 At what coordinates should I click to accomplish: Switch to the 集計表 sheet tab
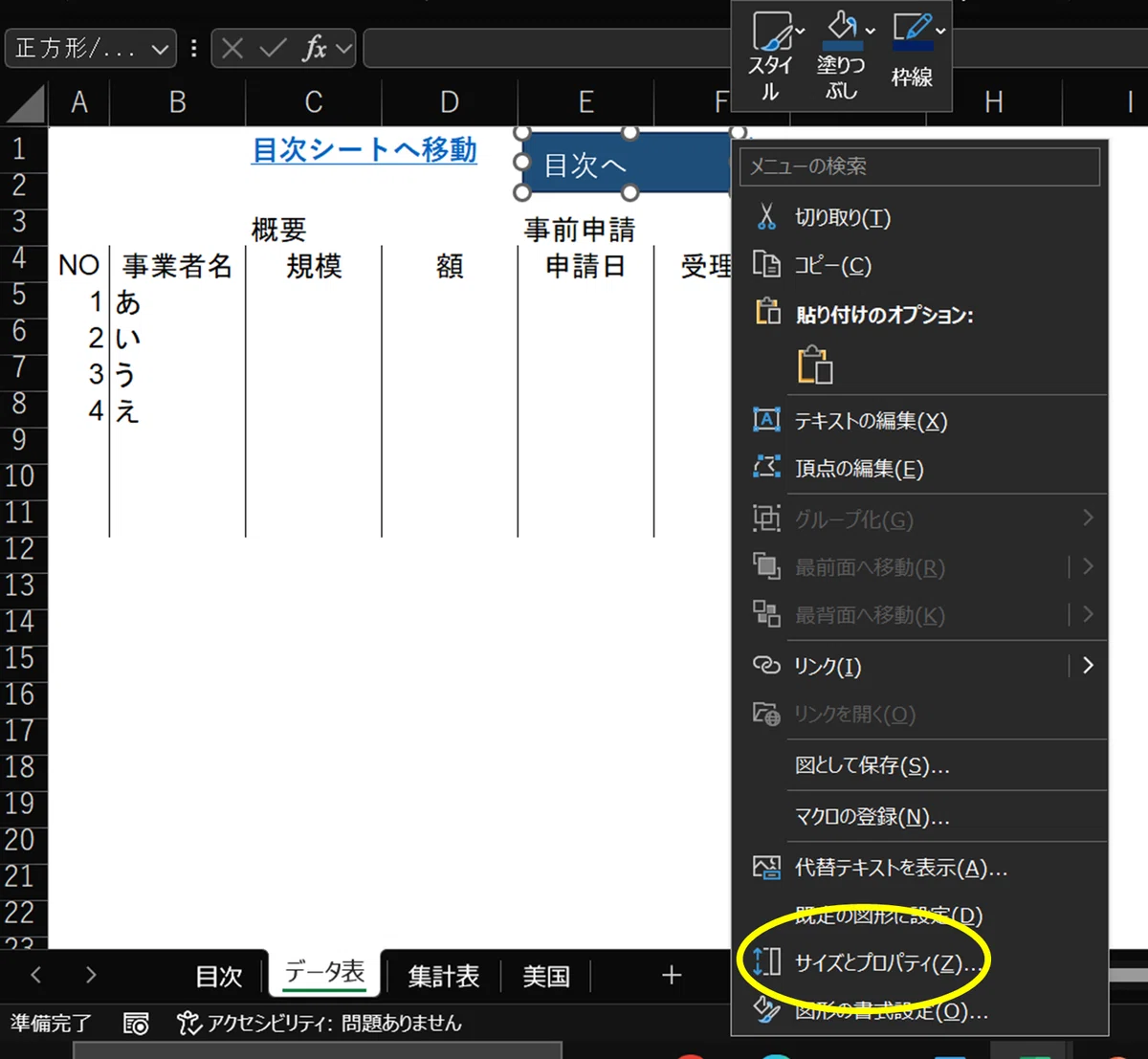443,976
